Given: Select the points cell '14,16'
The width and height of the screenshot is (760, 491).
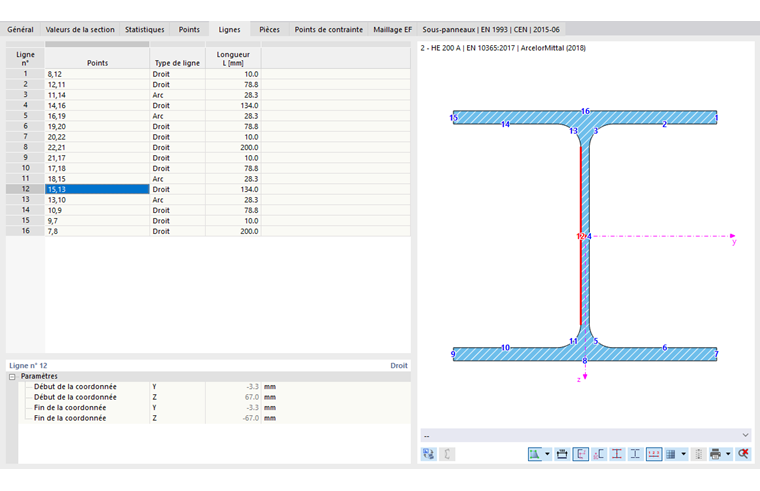Looking at the screenshot, I should [x=97, y=106].
